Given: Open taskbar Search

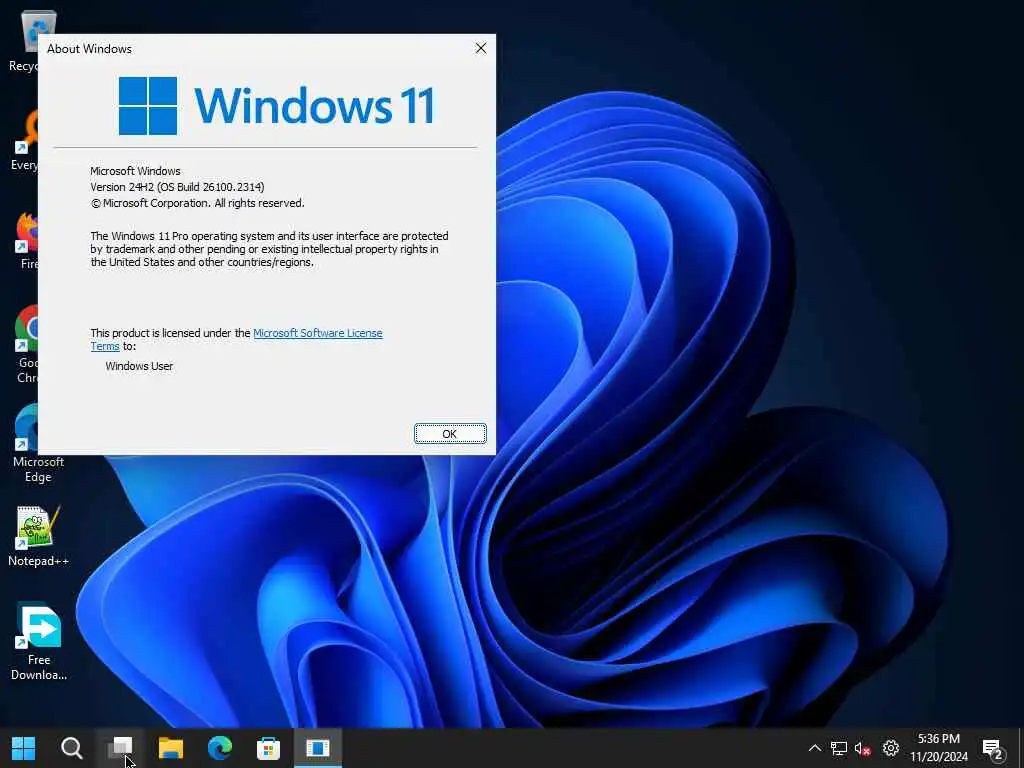Looking at the screenshot, I should click(x=72, y=748).
